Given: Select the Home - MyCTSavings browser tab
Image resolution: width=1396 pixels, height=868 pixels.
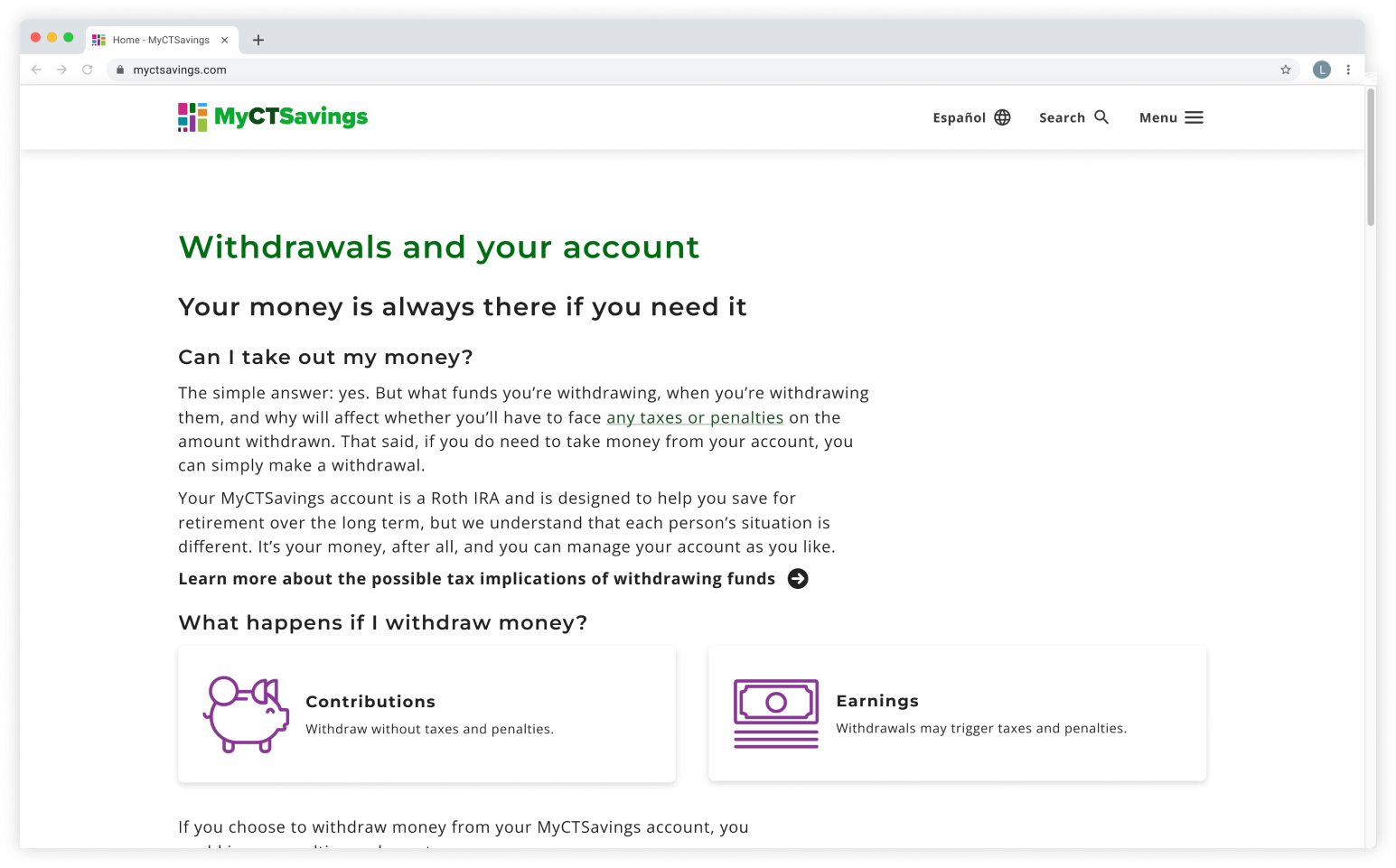Looking at the screenshot, I should [158, 39].
